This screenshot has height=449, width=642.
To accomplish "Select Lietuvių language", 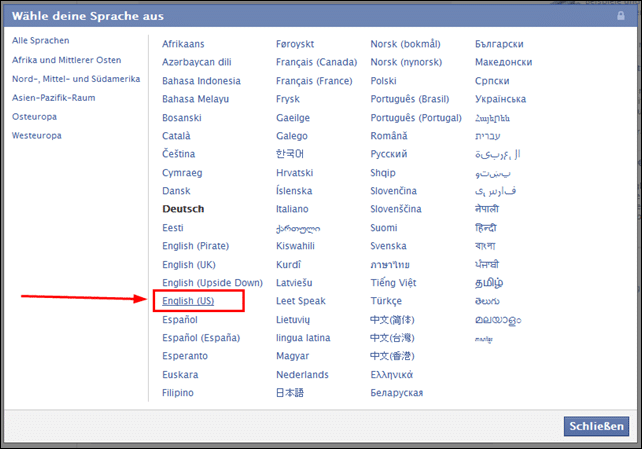I will [x=293, y=320].
